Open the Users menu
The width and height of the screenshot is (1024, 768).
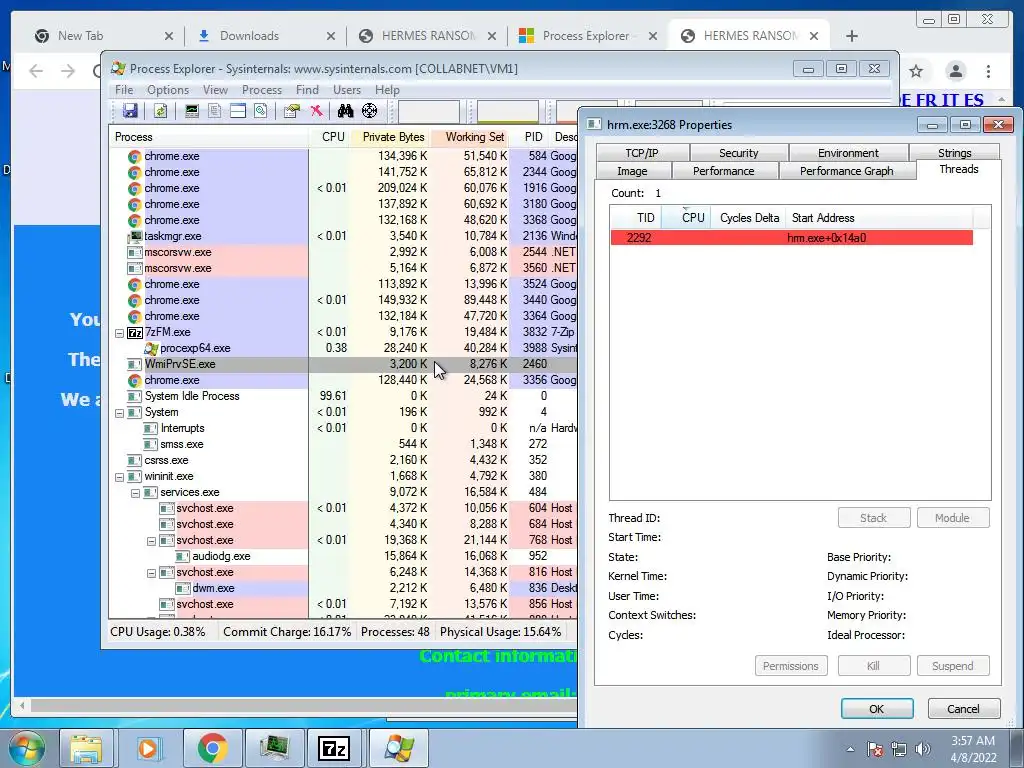pos(347,90)
